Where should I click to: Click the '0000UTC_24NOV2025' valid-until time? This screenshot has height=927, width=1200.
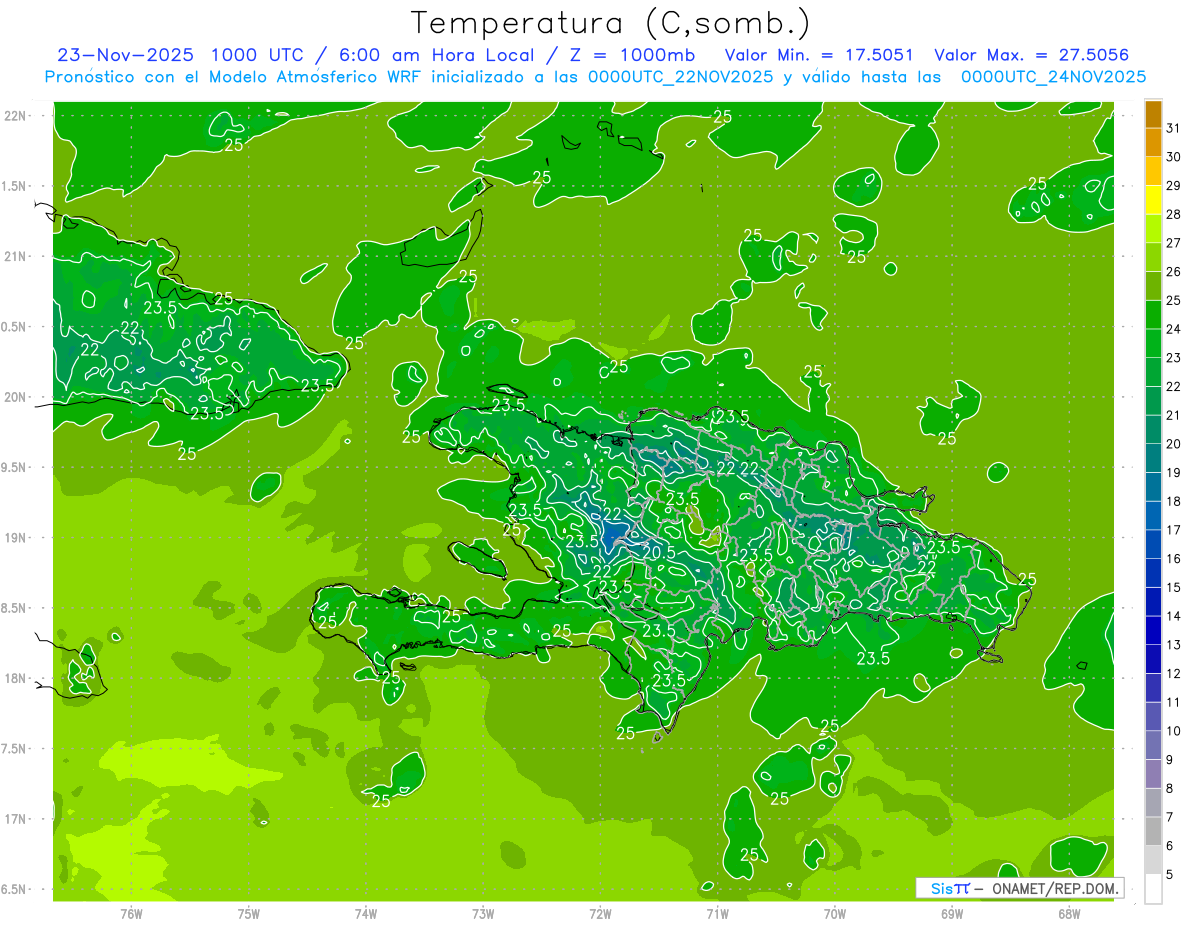(x=1053, y=77)
